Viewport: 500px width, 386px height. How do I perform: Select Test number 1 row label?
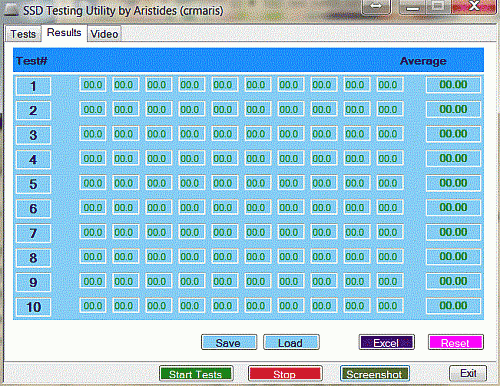click(x=33, y=86)
